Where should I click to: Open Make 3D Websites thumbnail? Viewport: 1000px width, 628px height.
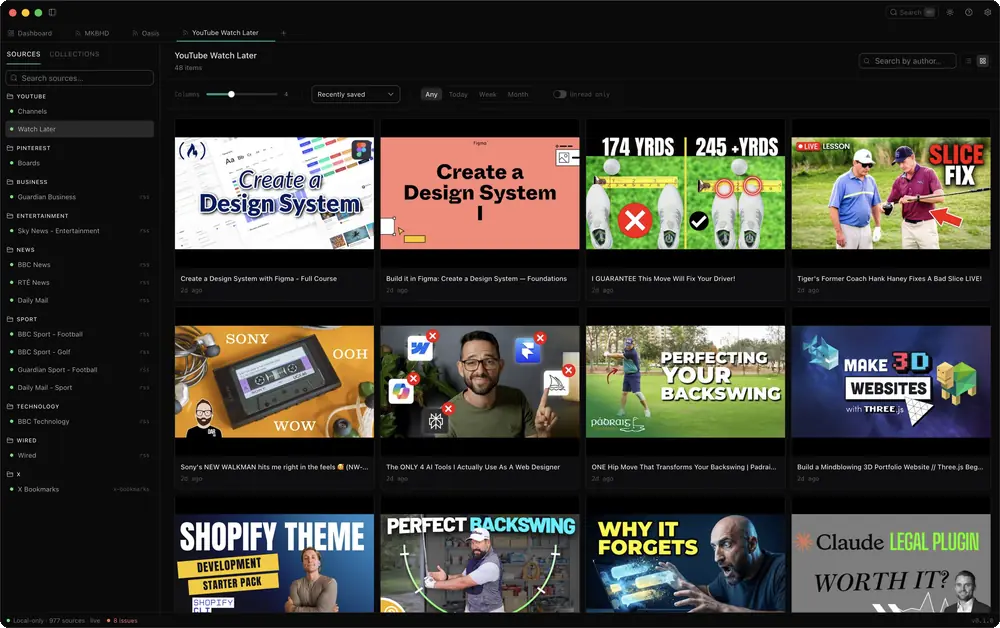[x=891, y=382]
